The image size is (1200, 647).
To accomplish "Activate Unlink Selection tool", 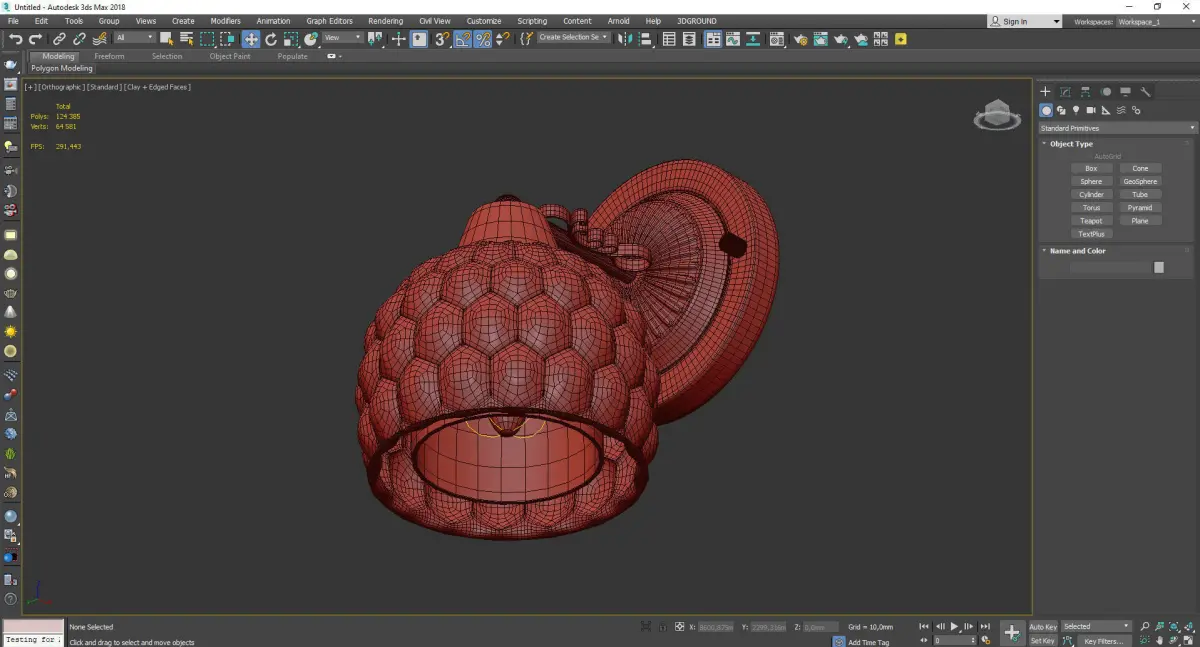I will pyautogui.click(x=80, y=39).
